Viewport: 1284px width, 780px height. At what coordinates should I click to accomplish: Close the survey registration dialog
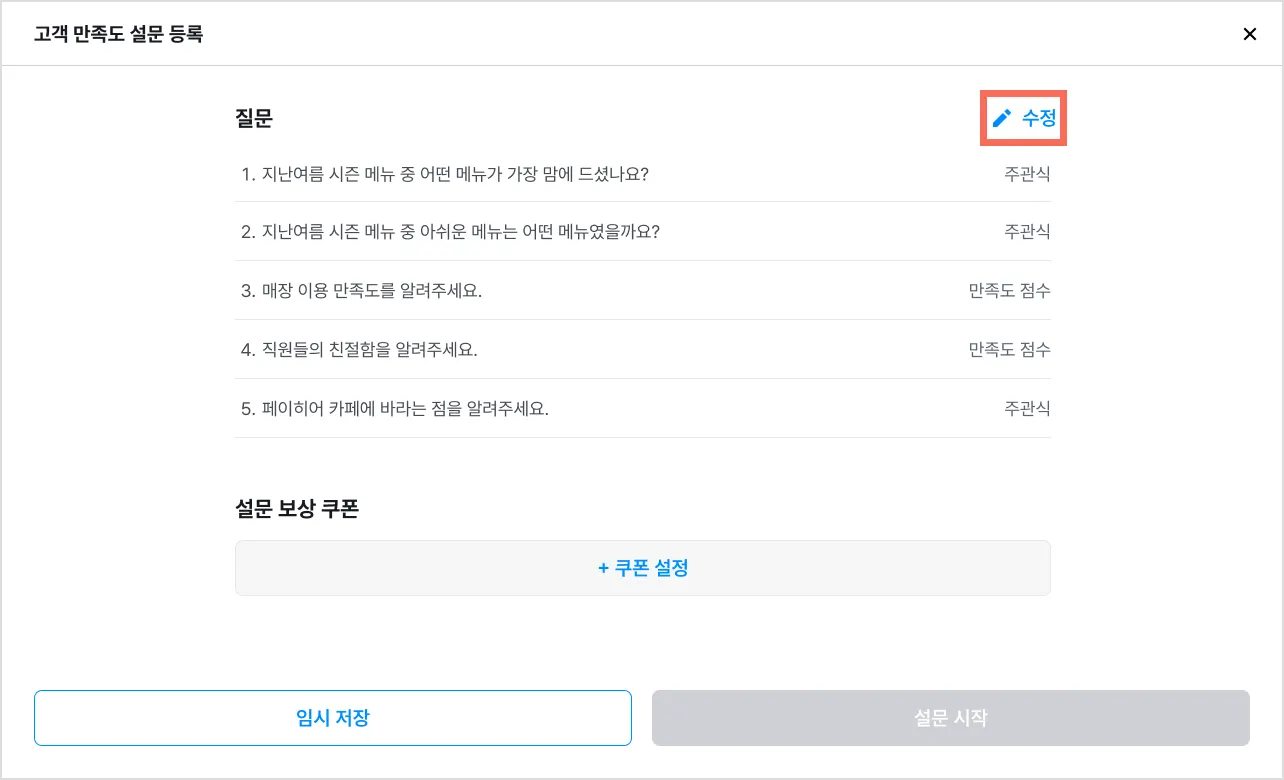1249,34
